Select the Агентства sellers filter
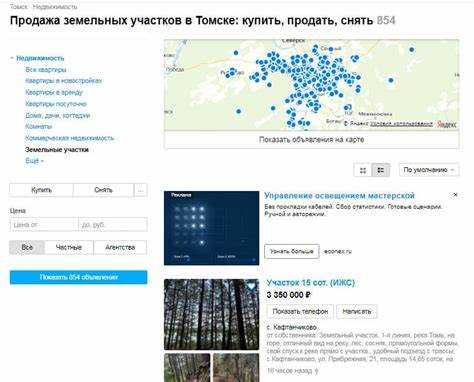This screenshot has height=382, width=474. tap(120, 247)
